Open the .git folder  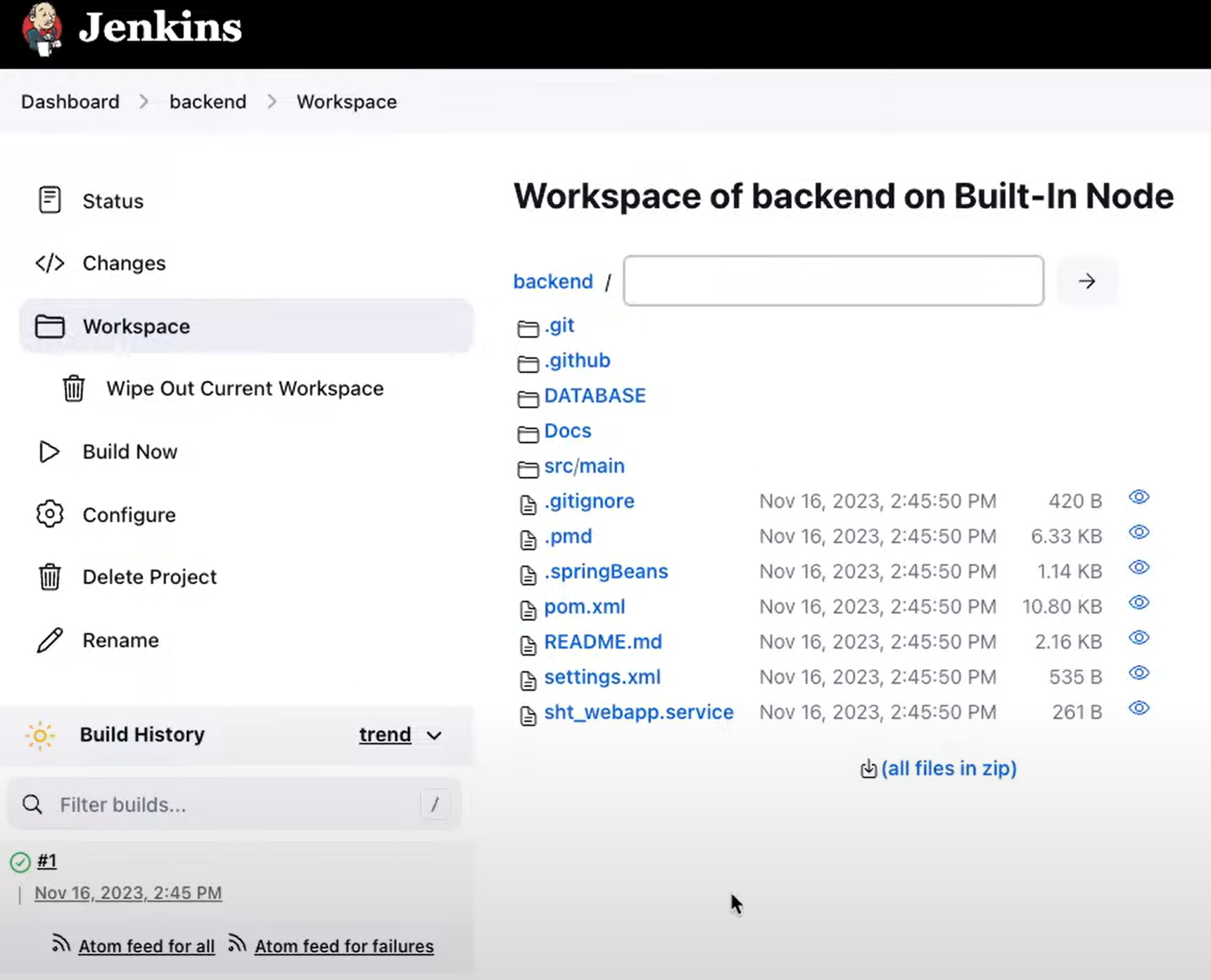tap(559, 325)
